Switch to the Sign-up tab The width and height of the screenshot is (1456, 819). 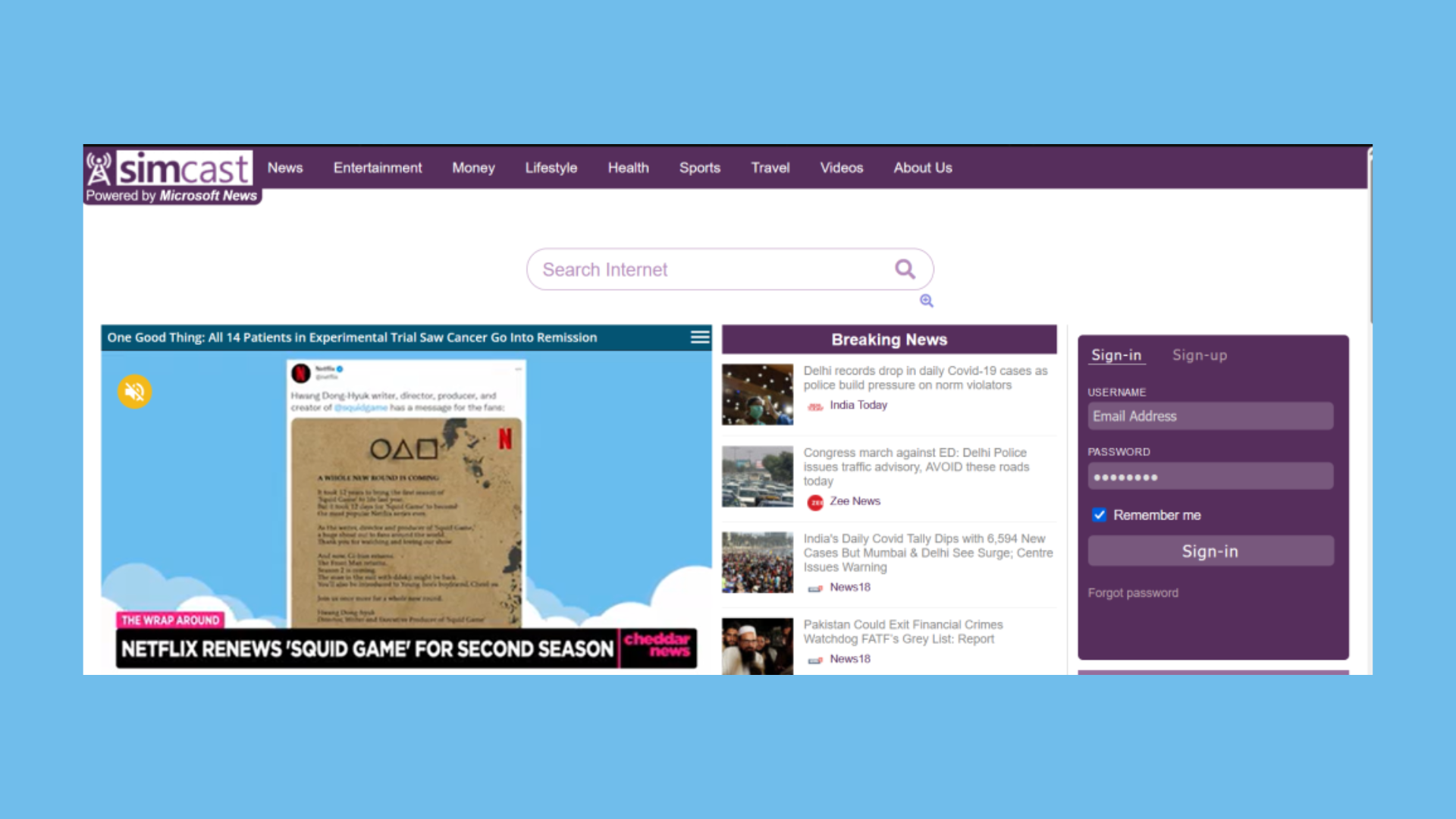[1200, 355]
